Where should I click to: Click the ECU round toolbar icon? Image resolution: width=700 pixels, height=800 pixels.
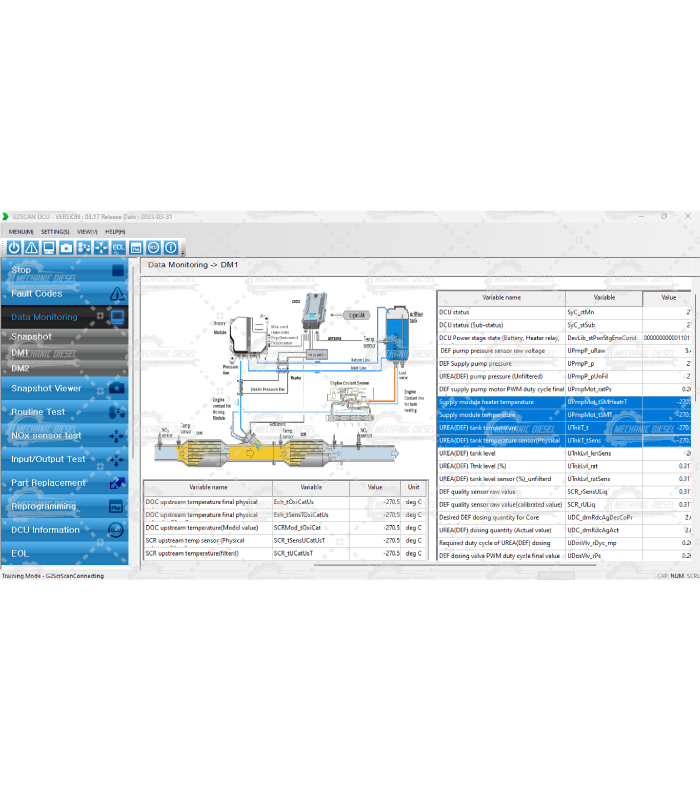click(153, 247)
